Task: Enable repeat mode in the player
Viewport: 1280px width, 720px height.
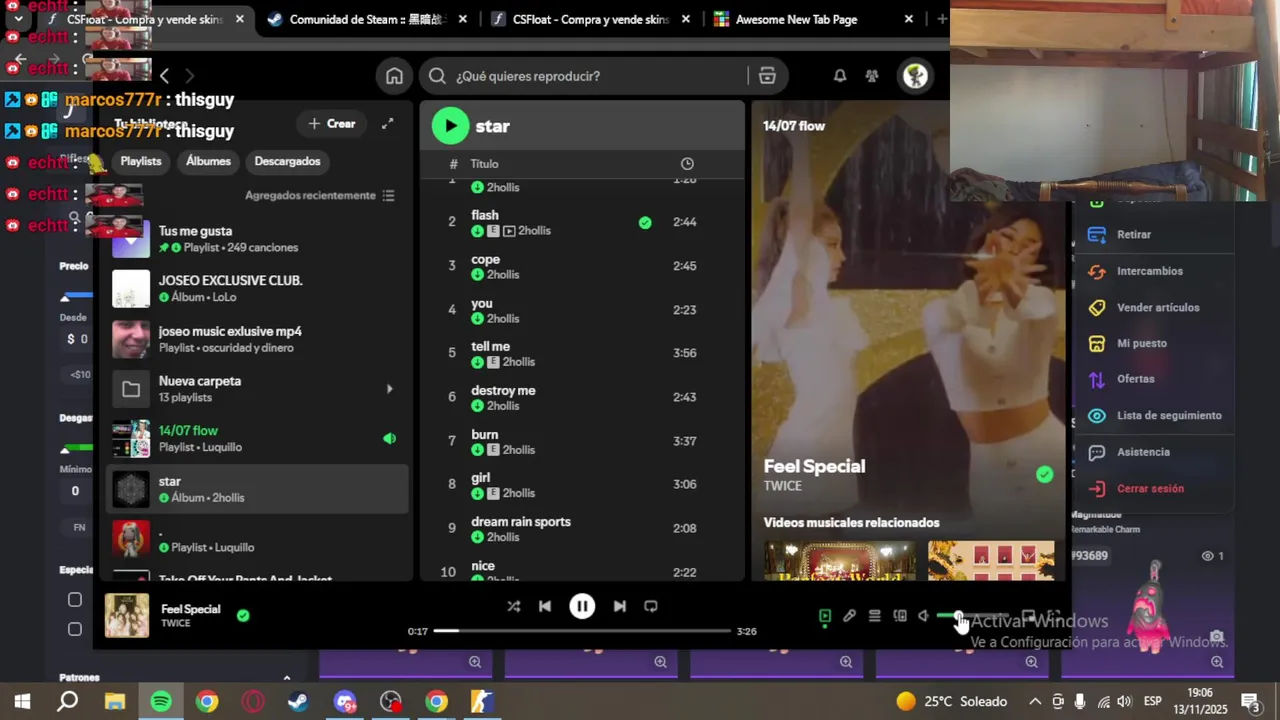Action: click(x=651, y=606)
